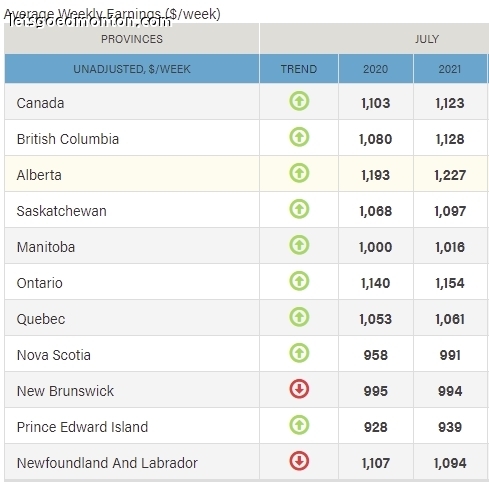Click Prince Edward Island's green trend icon
Viewport: 489px width, 488px height.
[299, 425]
